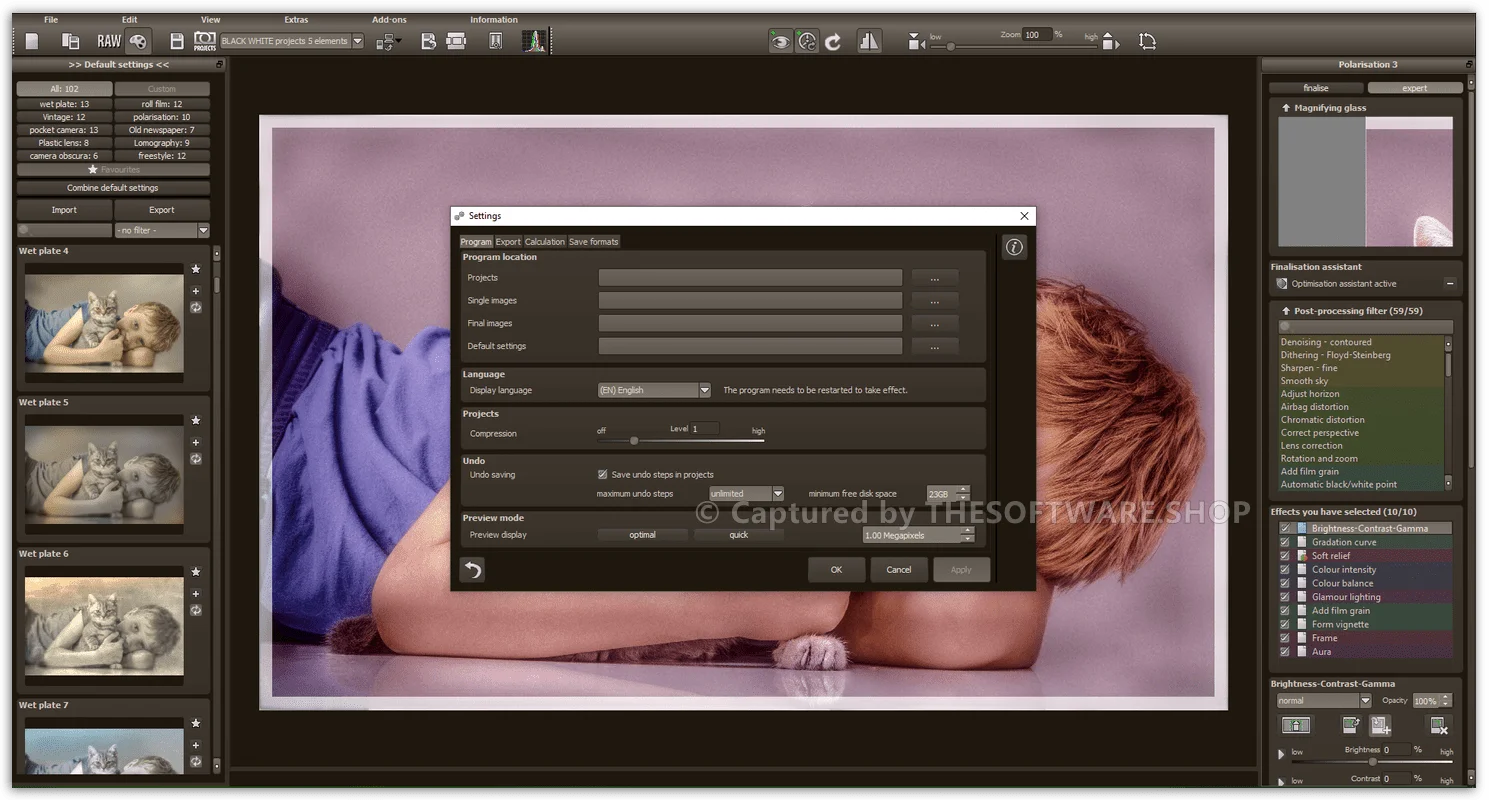The image size is (1489, 800).
Task: Click refresh icon beside Wet plate 6
Action: (196, 610)
